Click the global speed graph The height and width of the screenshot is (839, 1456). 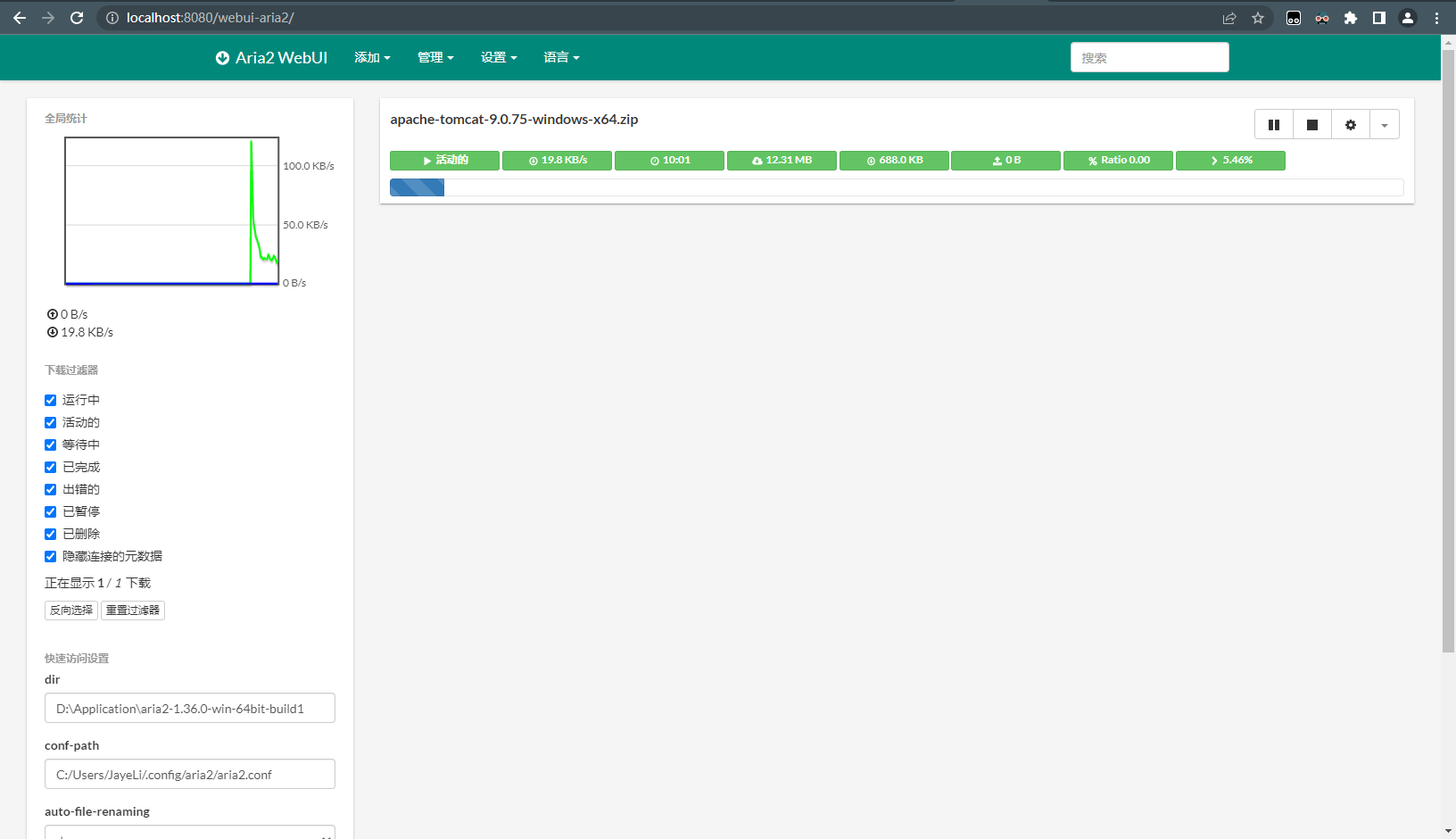pyautogui.click(x=172, y=212)
